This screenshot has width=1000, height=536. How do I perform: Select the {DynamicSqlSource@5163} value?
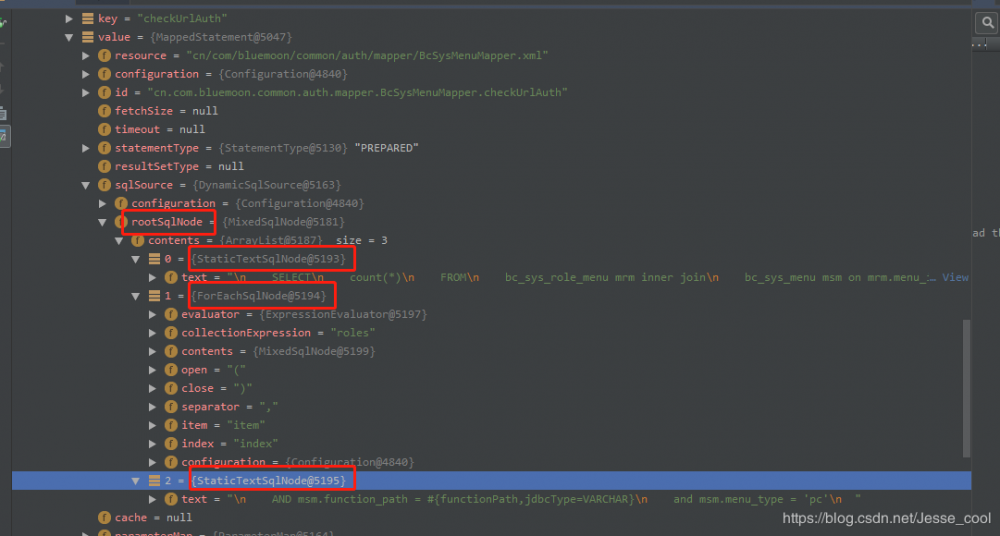[267, 185]
